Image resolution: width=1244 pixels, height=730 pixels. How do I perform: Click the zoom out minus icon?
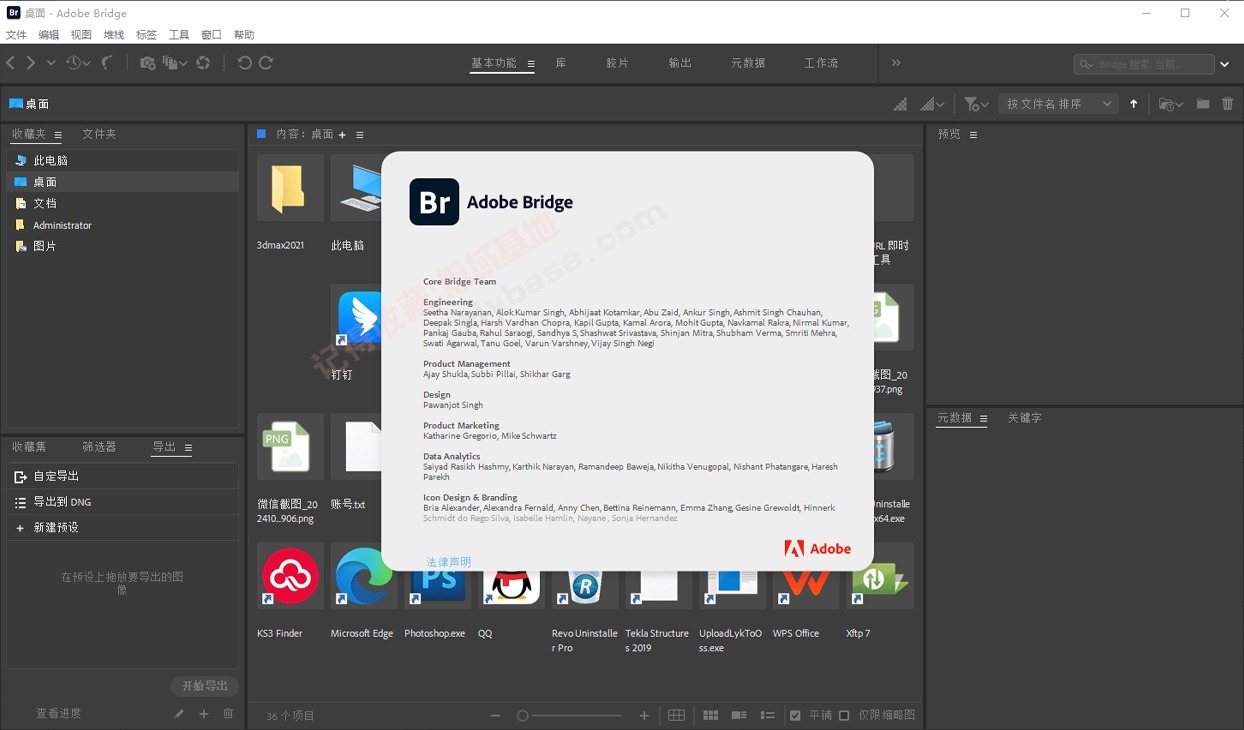495,715
